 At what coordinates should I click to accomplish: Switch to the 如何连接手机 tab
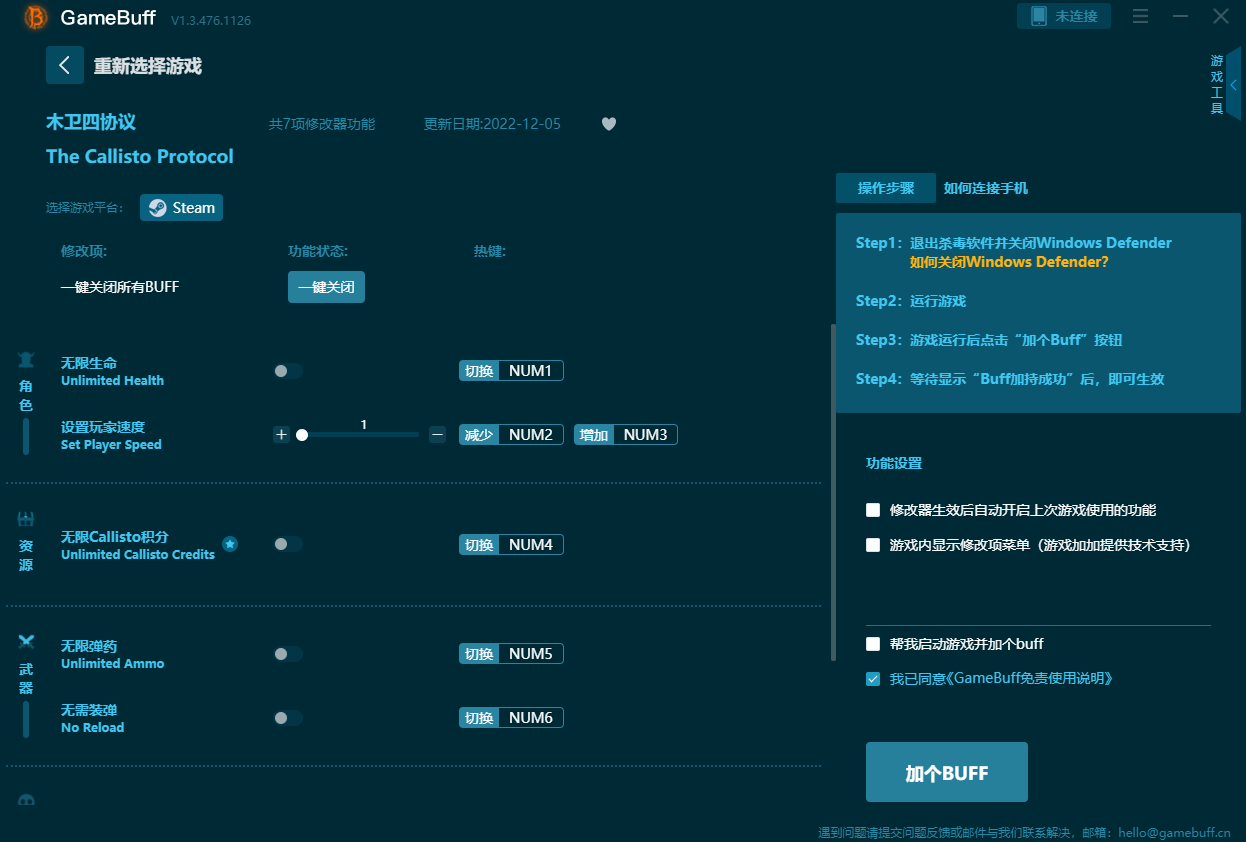(x=986, y=188)
